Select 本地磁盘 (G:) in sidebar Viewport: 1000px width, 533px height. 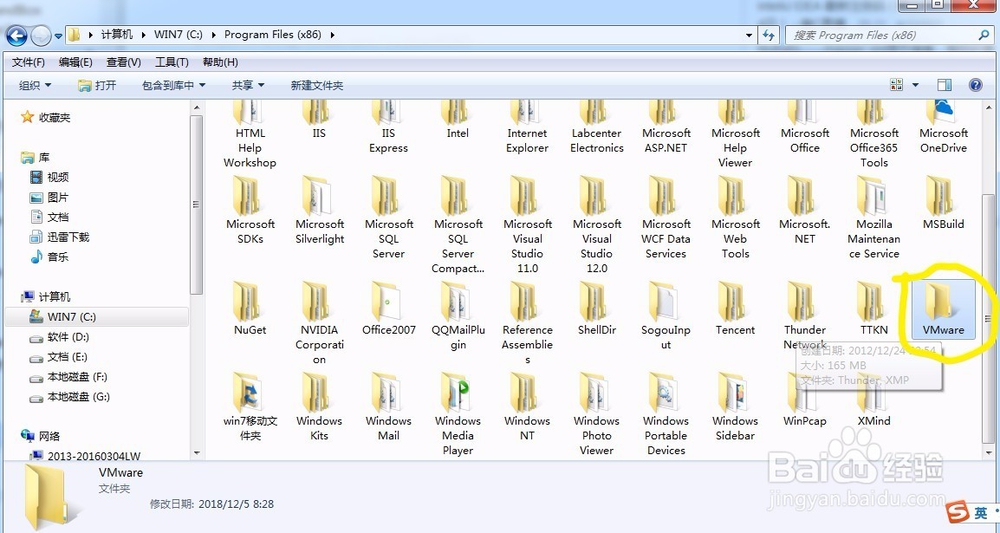pos(70,397)
